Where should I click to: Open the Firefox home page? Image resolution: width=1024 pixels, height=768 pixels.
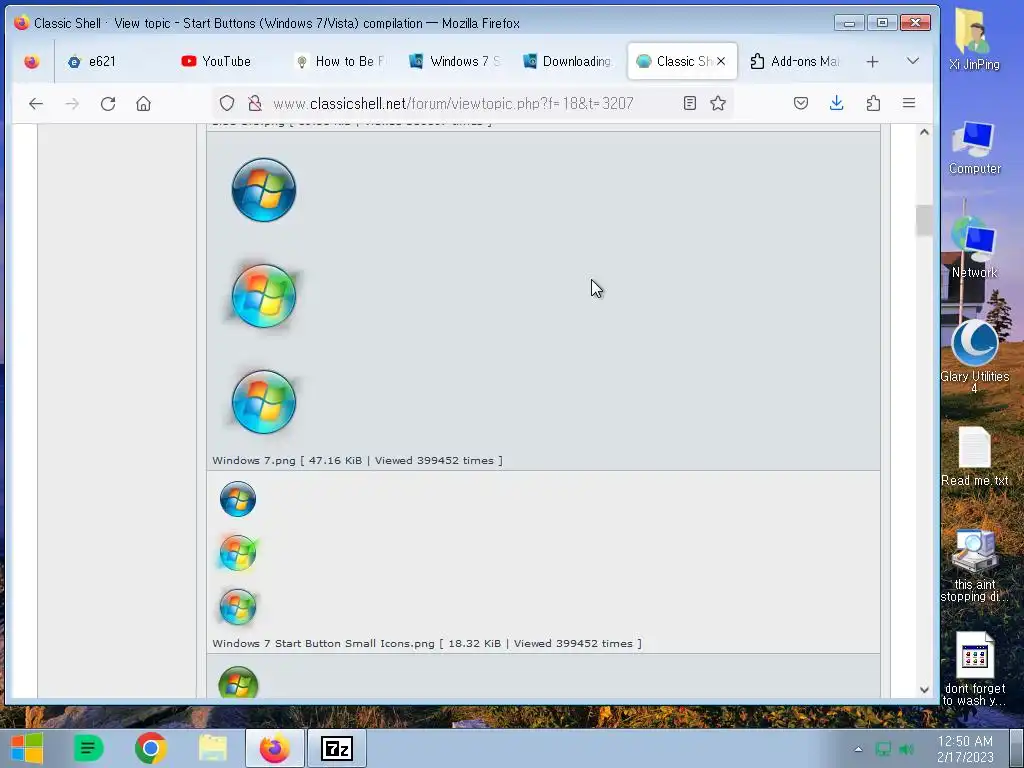144,103
